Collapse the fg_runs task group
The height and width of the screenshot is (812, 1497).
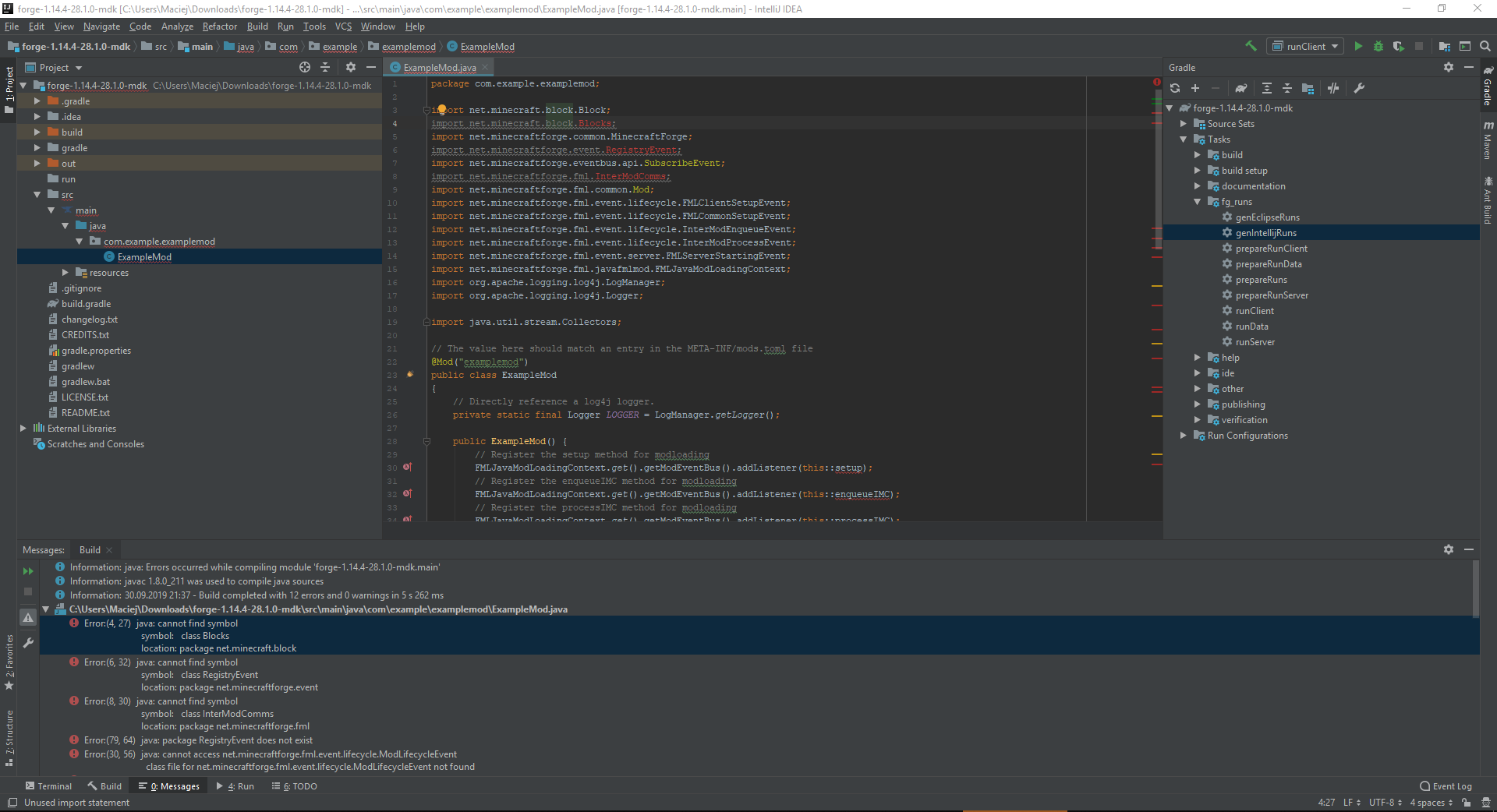(1198, 202)
